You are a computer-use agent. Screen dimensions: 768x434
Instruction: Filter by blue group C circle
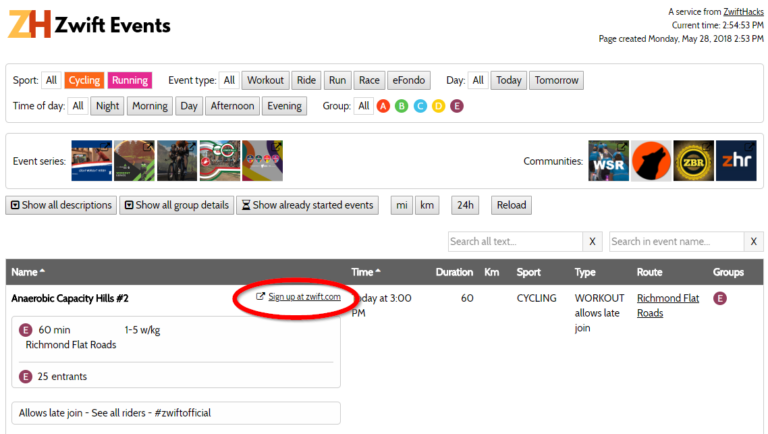(x=420, y=106)
